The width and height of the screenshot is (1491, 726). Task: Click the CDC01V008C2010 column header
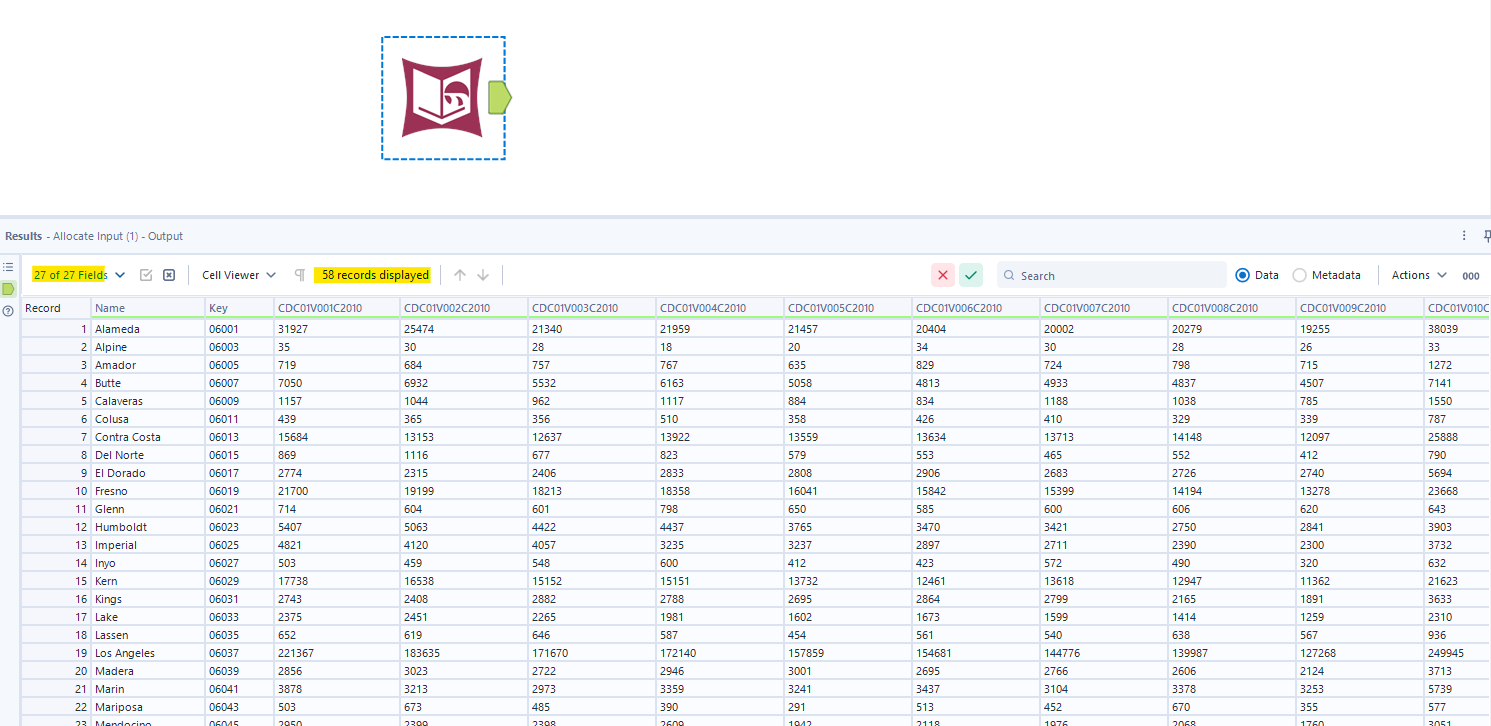1232,308
